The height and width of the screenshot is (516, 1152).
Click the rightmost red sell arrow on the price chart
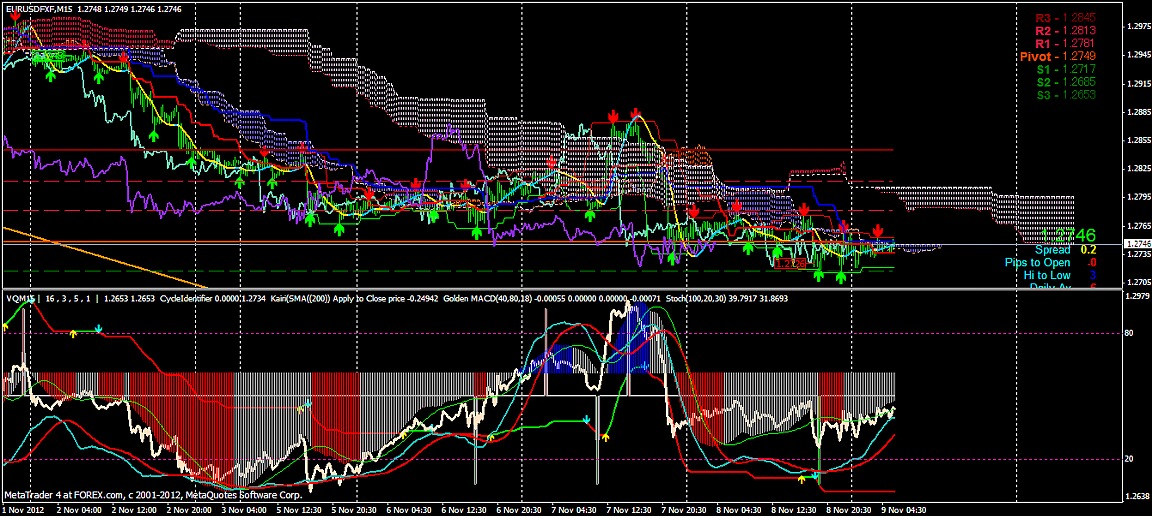[877, 231]
